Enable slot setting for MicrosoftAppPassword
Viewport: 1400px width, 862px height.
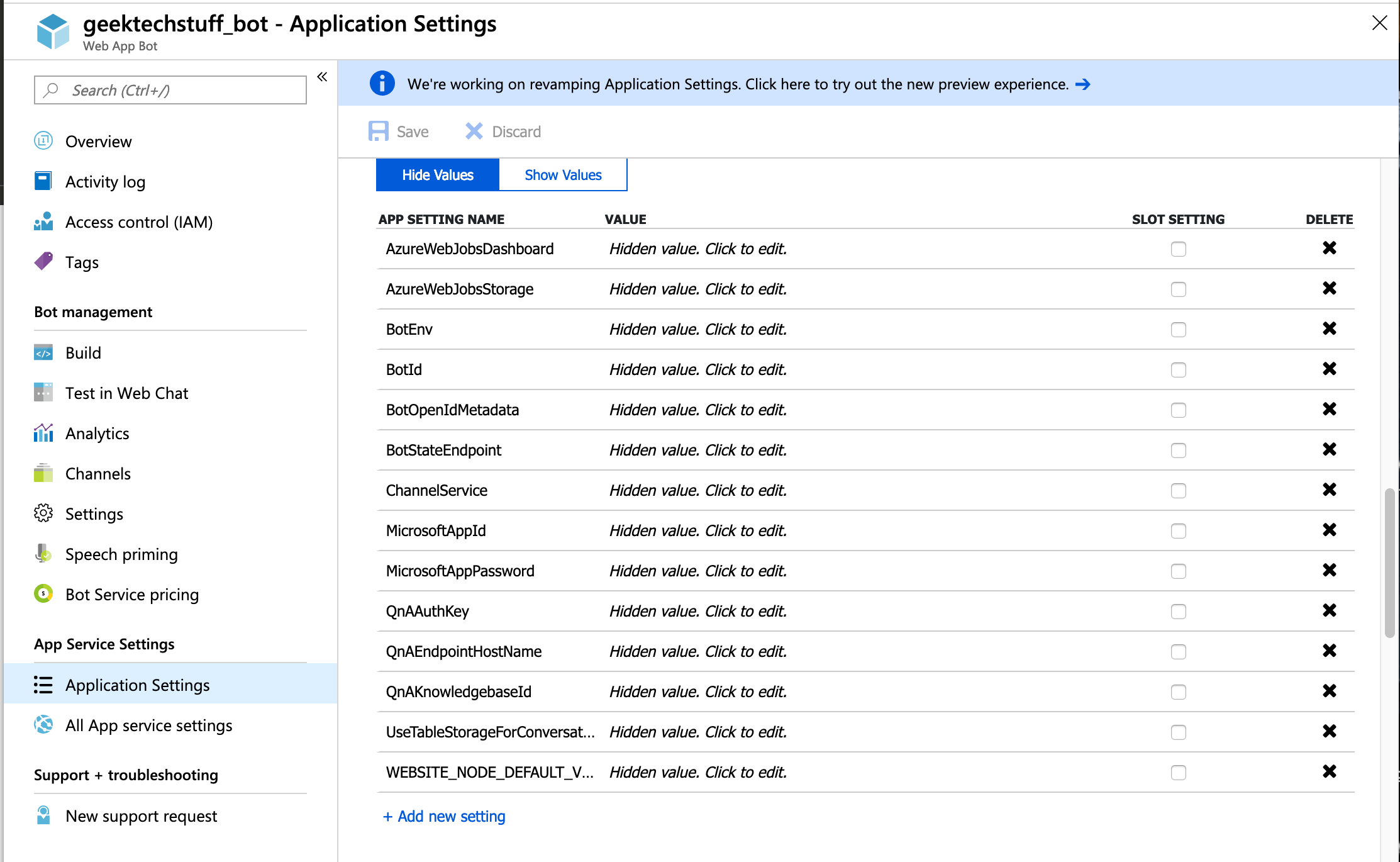1179,571
